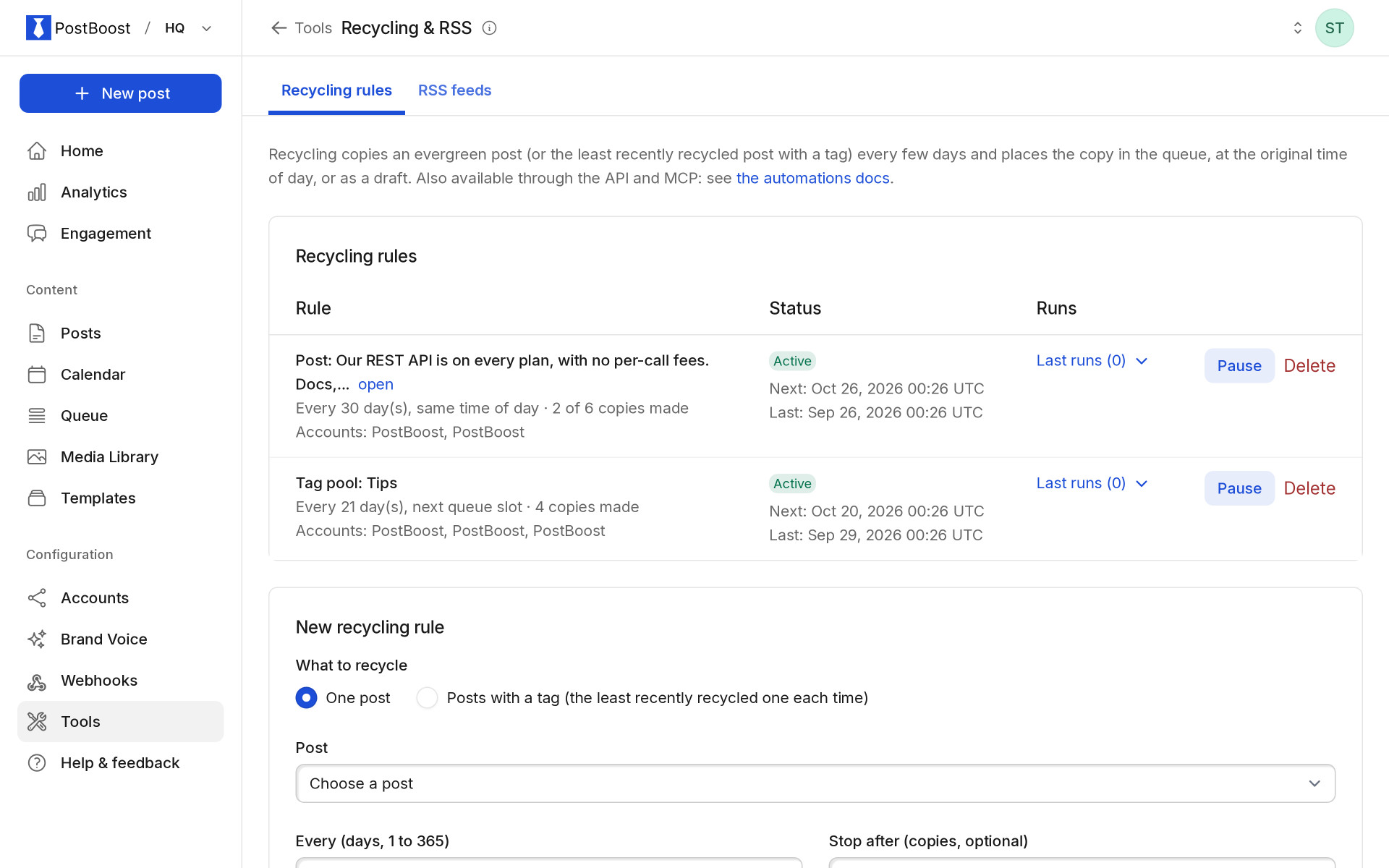Open the ST user avatar menu

click(x=1334, y=27)
